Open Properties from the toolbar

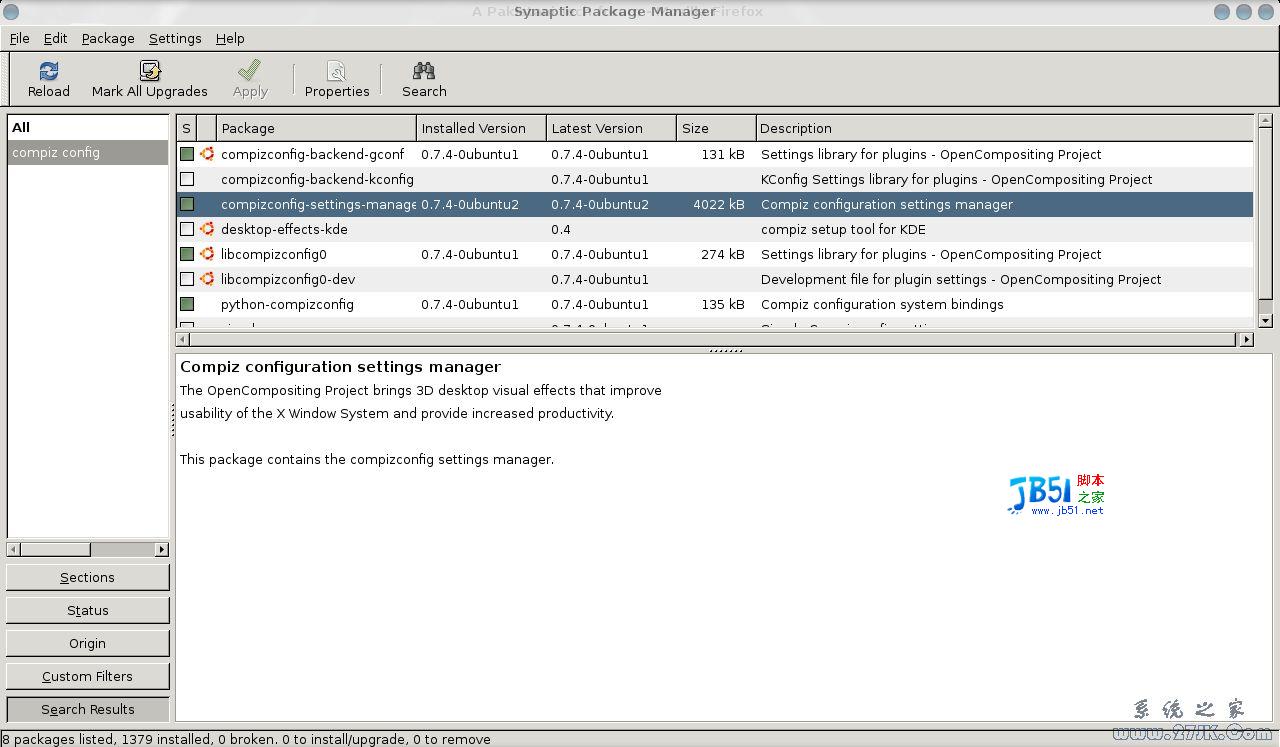tap(337, 79)
